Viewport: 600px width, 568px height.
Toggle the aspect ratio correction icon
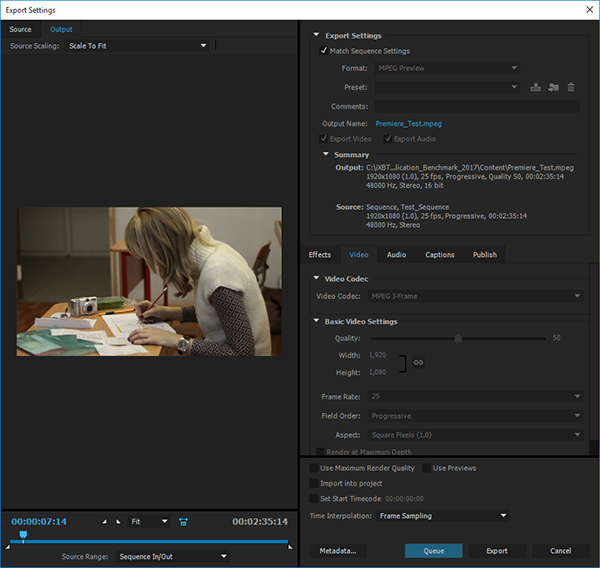(x=183, y=522)
